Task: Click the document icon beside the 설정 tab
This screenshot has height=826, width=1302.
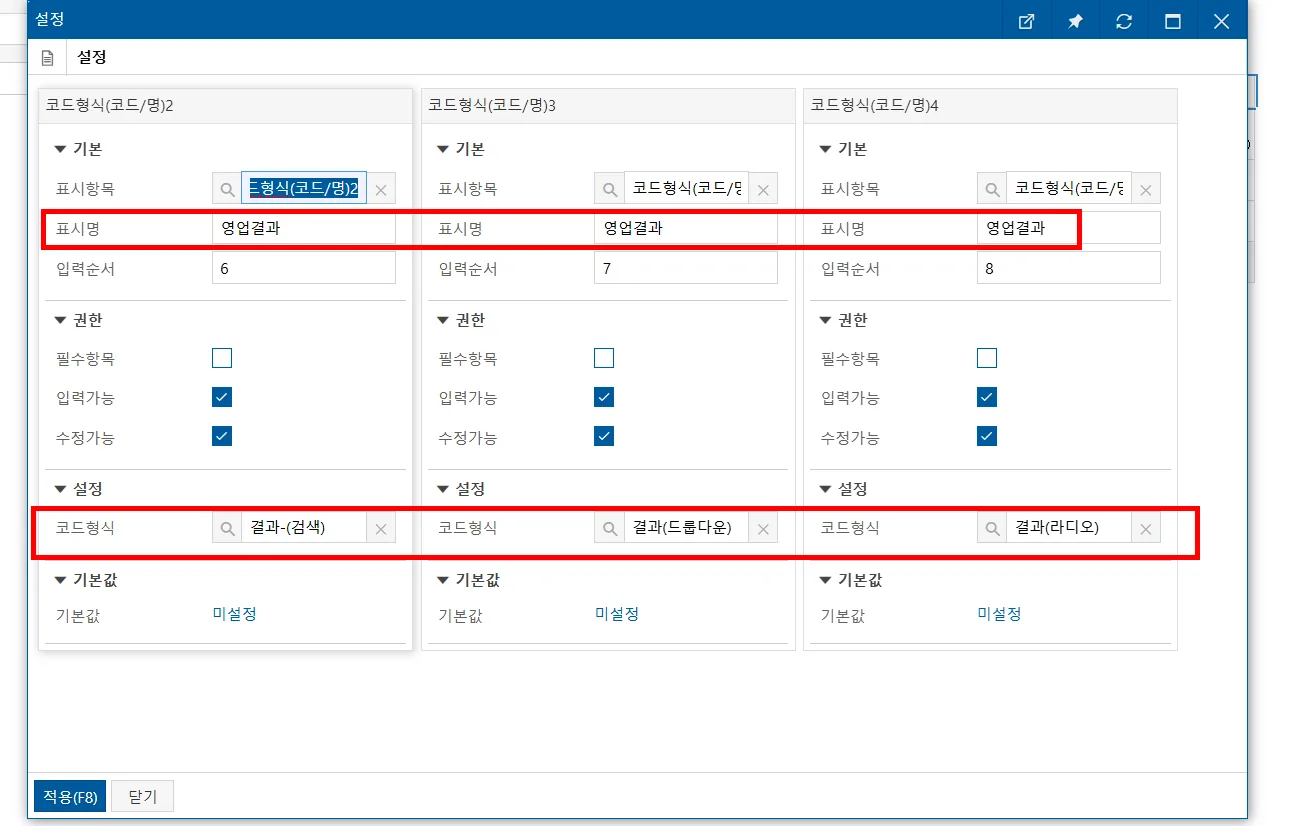Action: [47, 58]
